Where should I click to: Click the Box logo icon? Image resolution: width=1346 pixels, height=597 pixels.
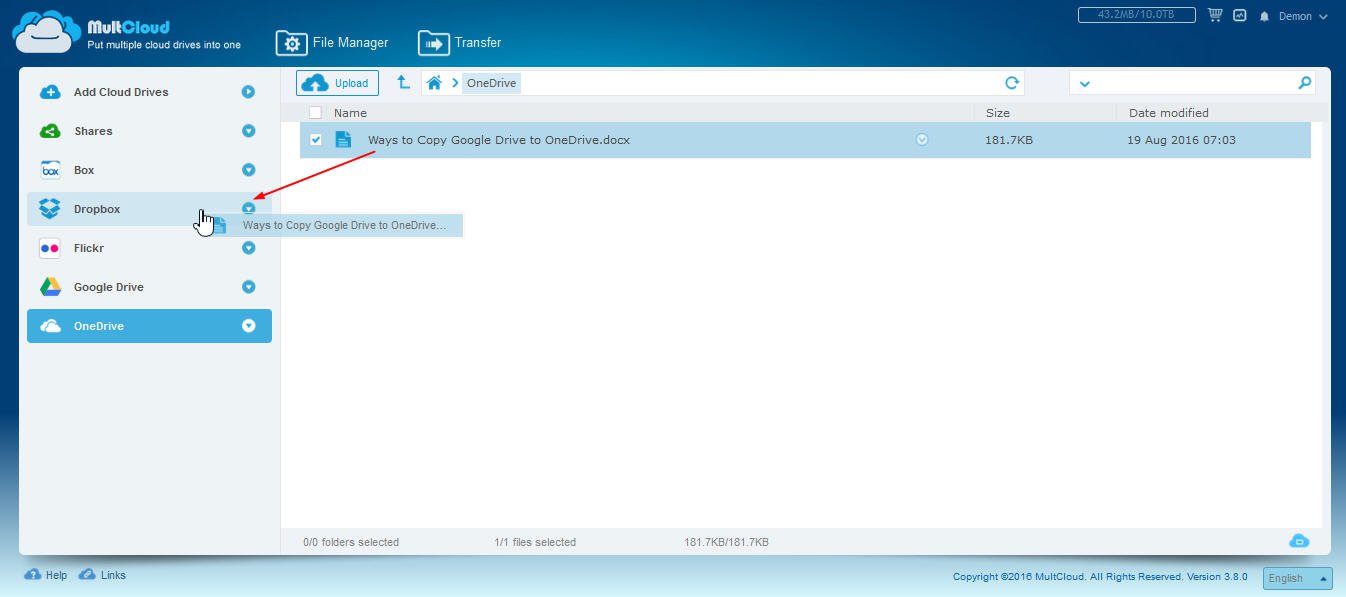[50, 170]
